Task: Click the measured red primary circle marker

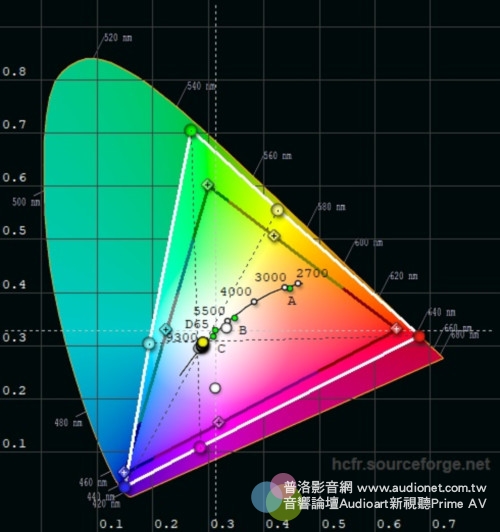Action: click(x=419, y=336)
